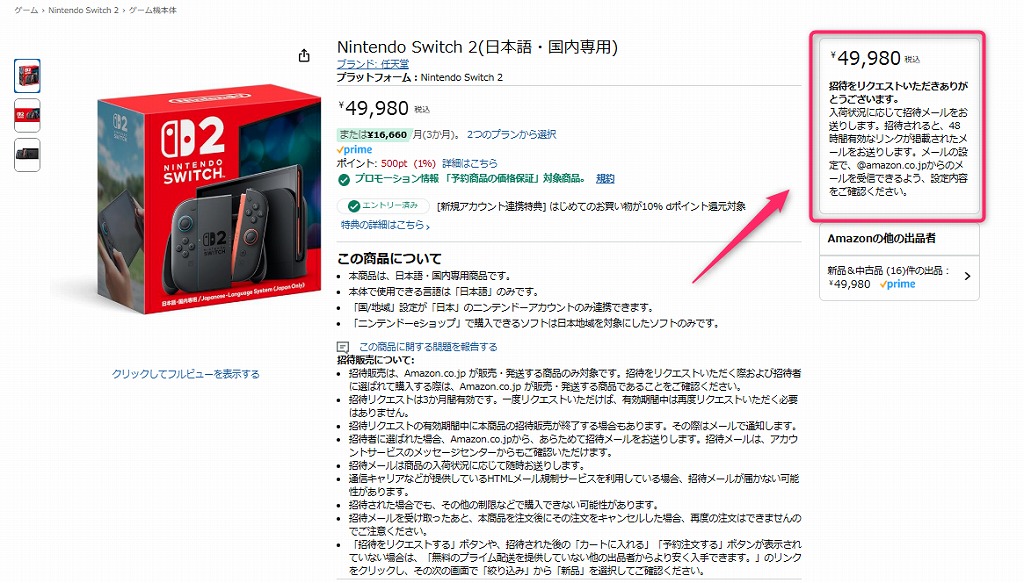Viewport: 1024px width, 583px height.
Task: Click the share icon above product image
Action: point(304,55)
